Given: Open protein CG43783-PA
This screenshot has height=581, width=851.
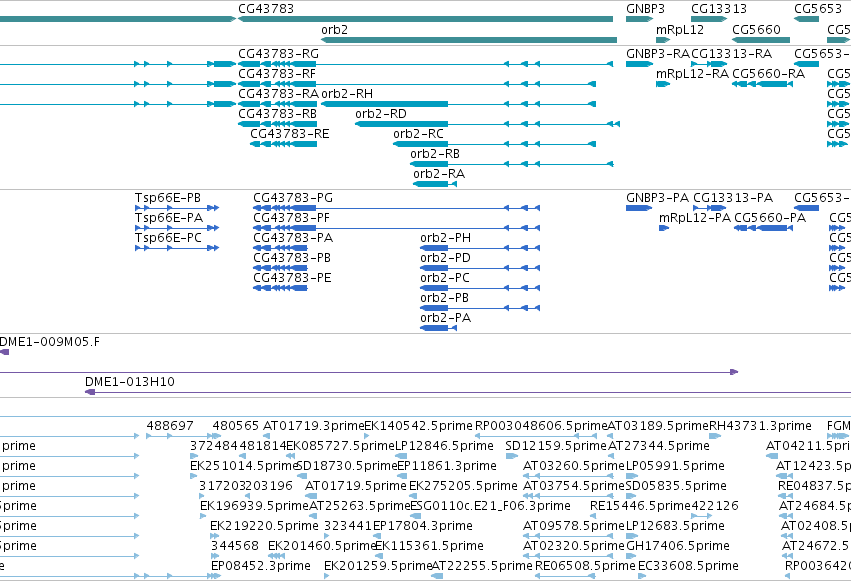Looking at the screenshot, I should tap(293, 238).
